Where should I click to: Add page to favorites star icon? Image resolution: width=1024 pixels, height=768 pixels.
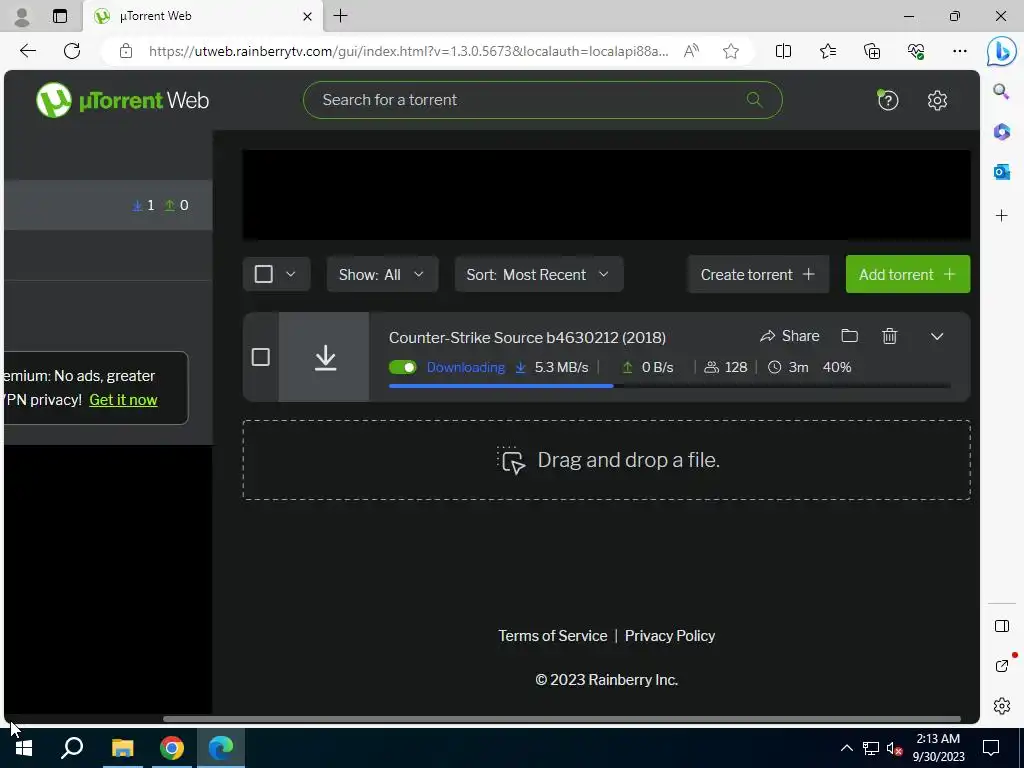(731, 51)
